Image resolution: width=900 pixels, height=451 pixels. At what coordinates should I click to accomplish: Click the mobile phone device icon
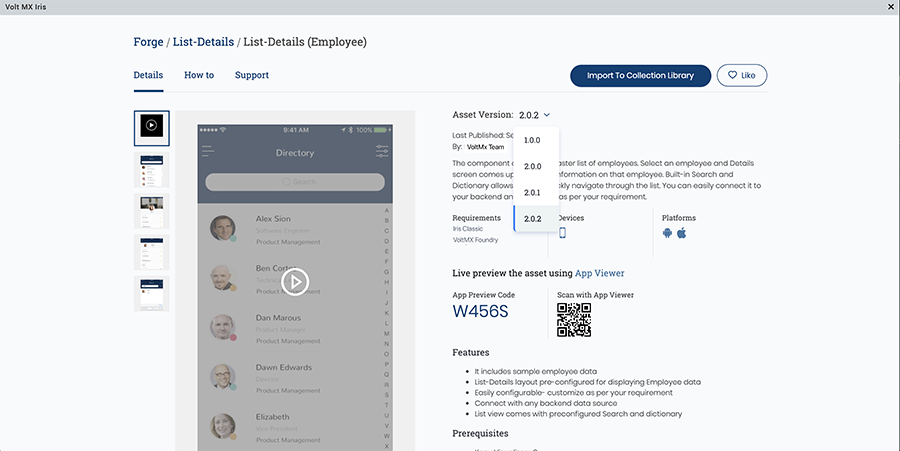(x=562, y=233)
